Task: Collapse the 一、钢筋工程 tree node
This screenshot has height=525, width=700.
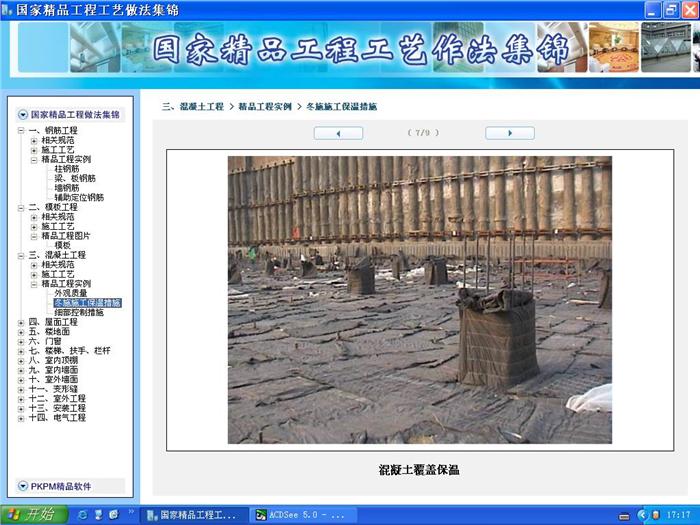Action: click(22, 130)
